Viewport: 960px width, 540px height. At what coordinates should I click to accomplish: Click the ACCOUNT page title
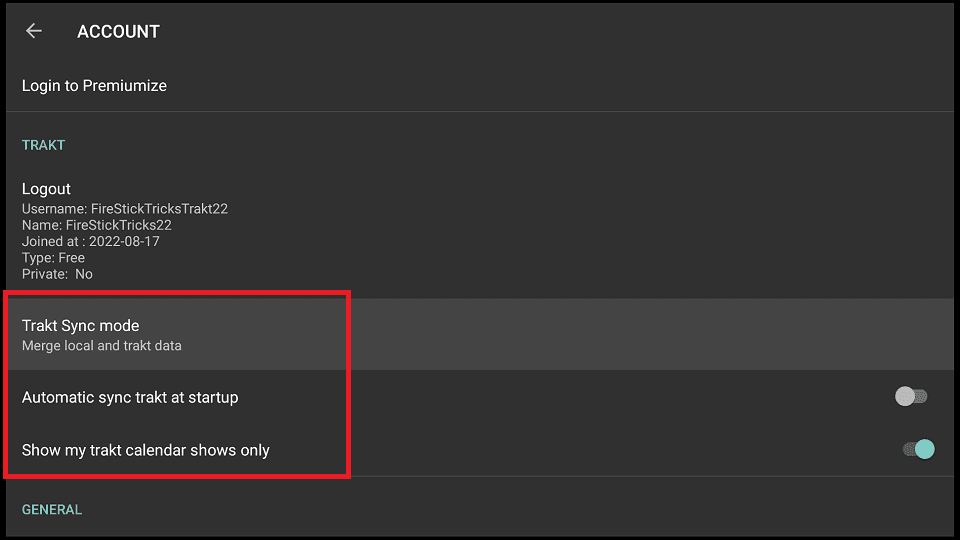click(118, 31)
